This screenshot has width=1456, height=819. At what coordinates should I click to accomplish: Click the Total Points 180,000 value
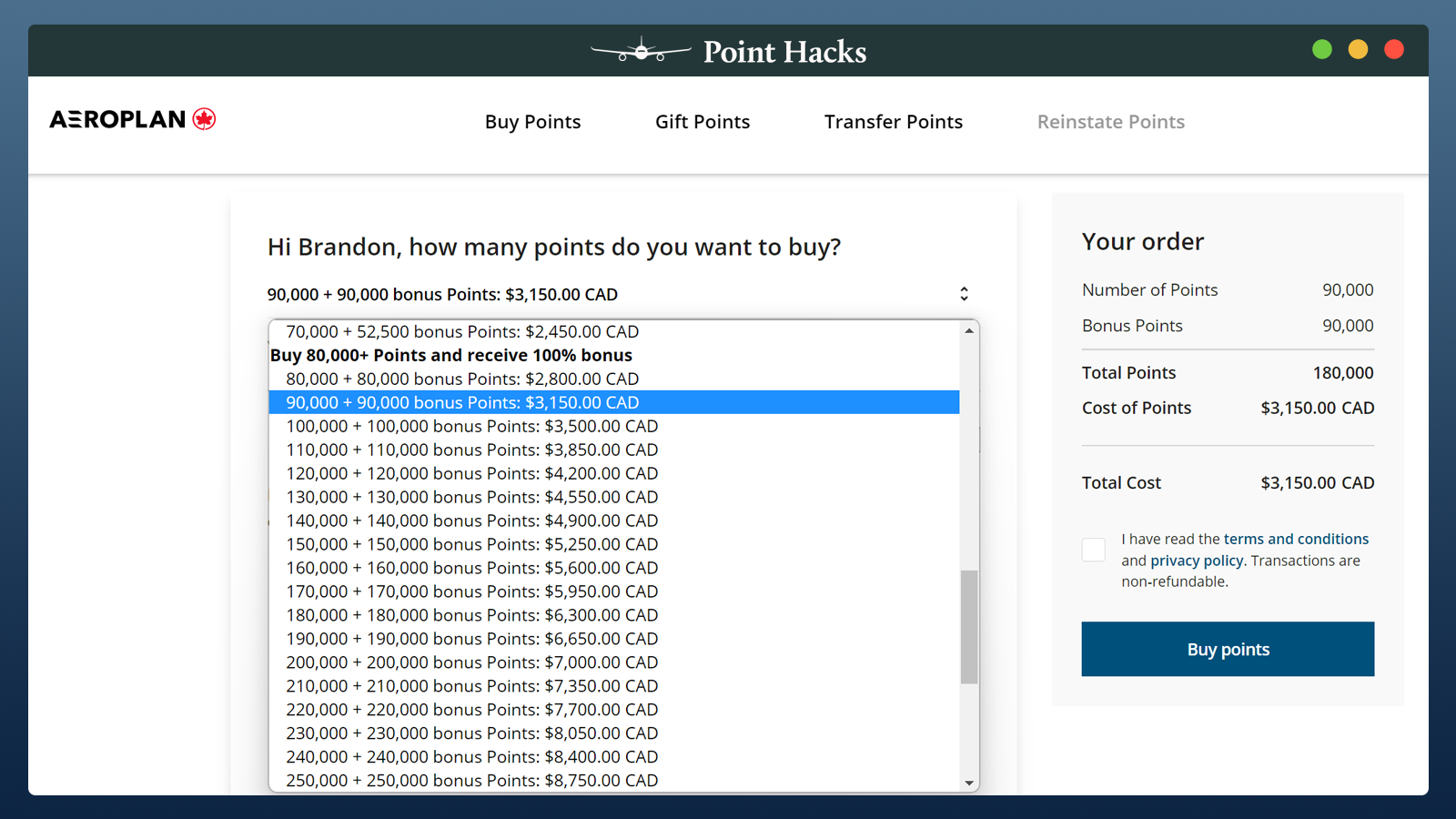pos(1343,373)
